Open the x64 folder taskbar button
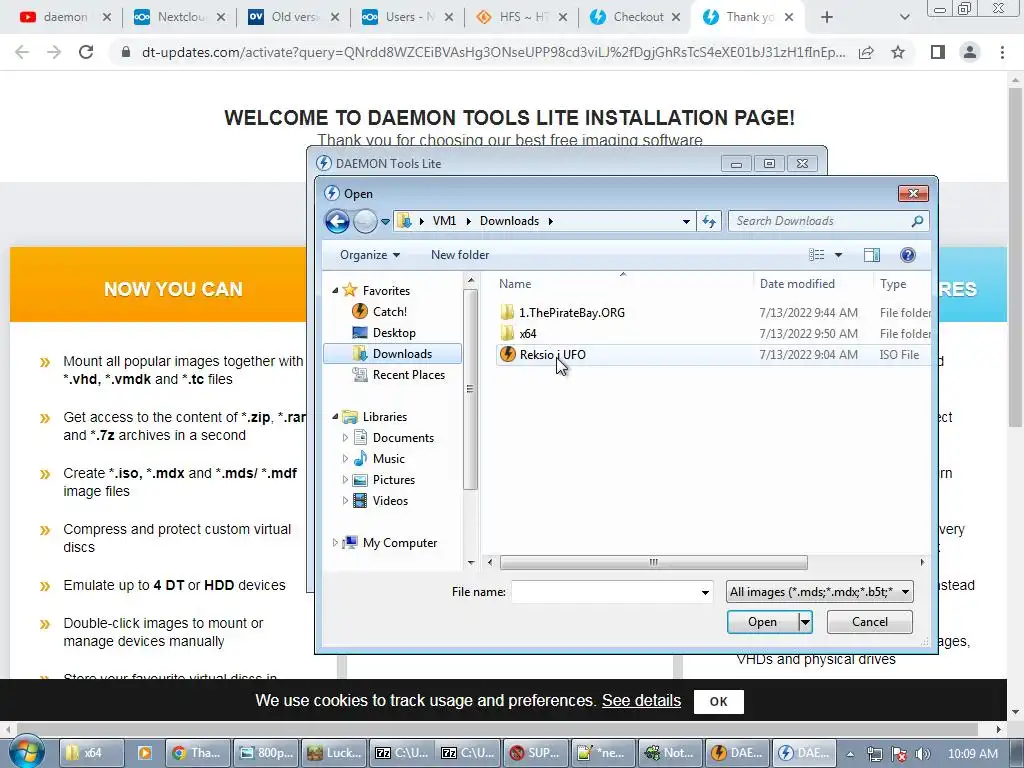Image resolution: width=1024 pixels, height=768 pixels. (x=90, y=753)
